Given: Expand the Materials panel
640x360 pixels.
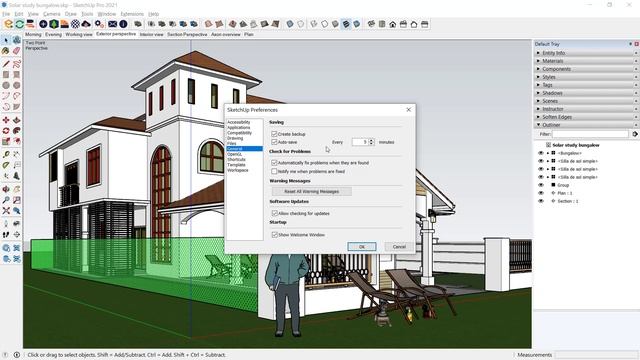Looking at the screenshot, I should [586, 61].
